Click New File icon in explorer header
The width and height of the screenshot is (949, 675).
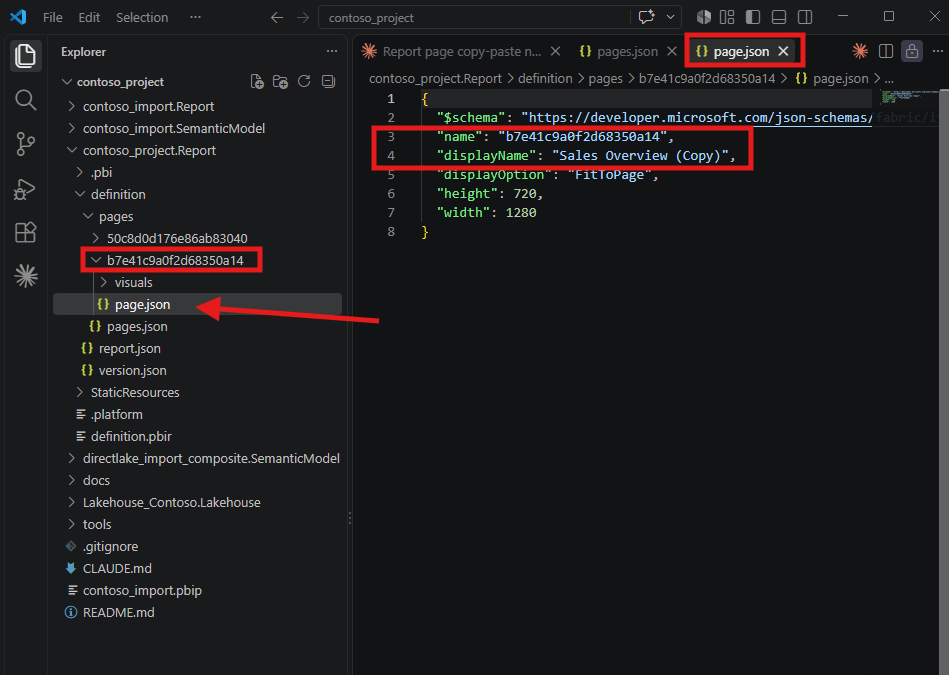click(x=257, y=82)
